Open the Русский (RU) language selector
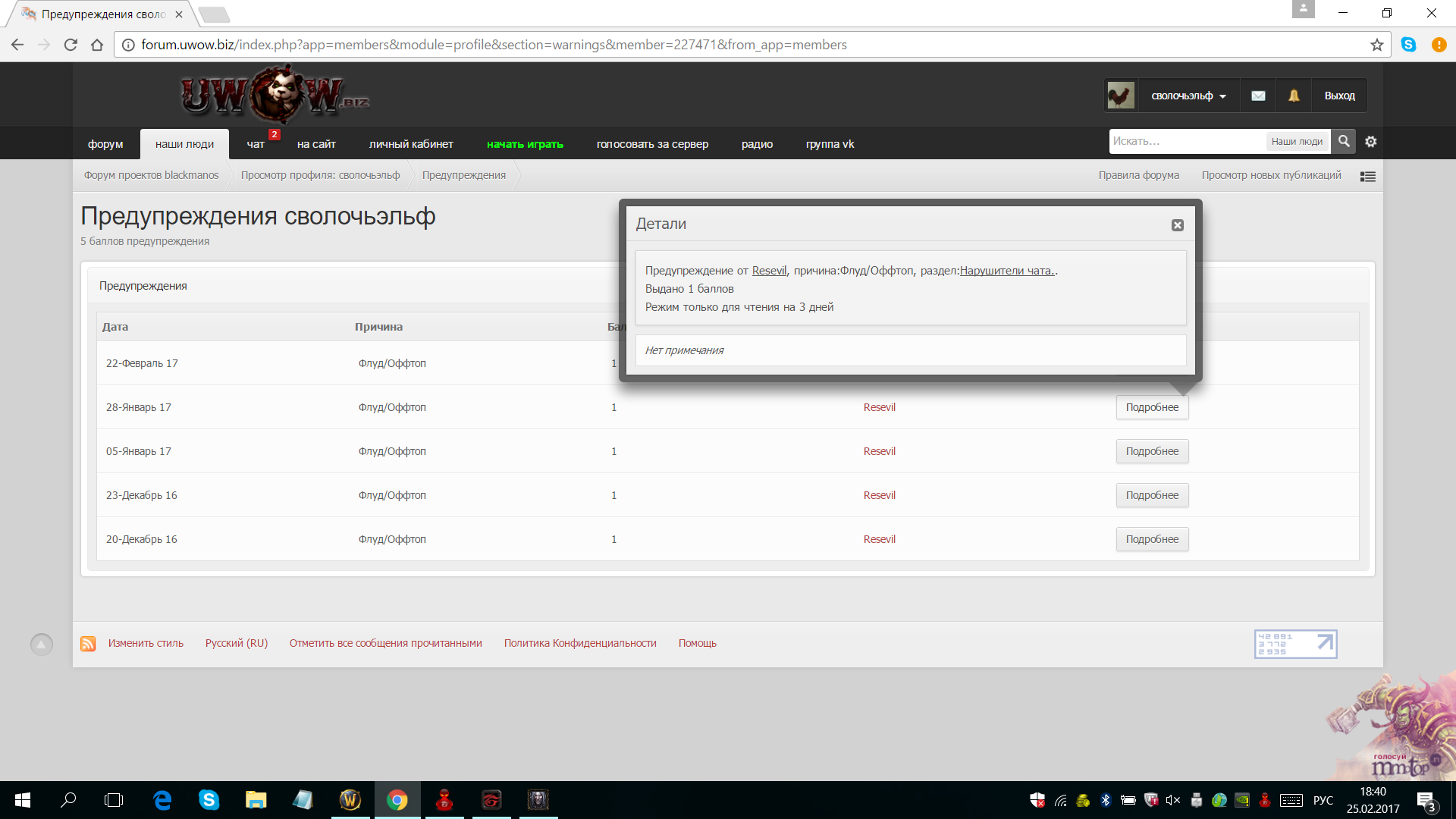This screenshot has width=1456, height=819. [237, 643]
